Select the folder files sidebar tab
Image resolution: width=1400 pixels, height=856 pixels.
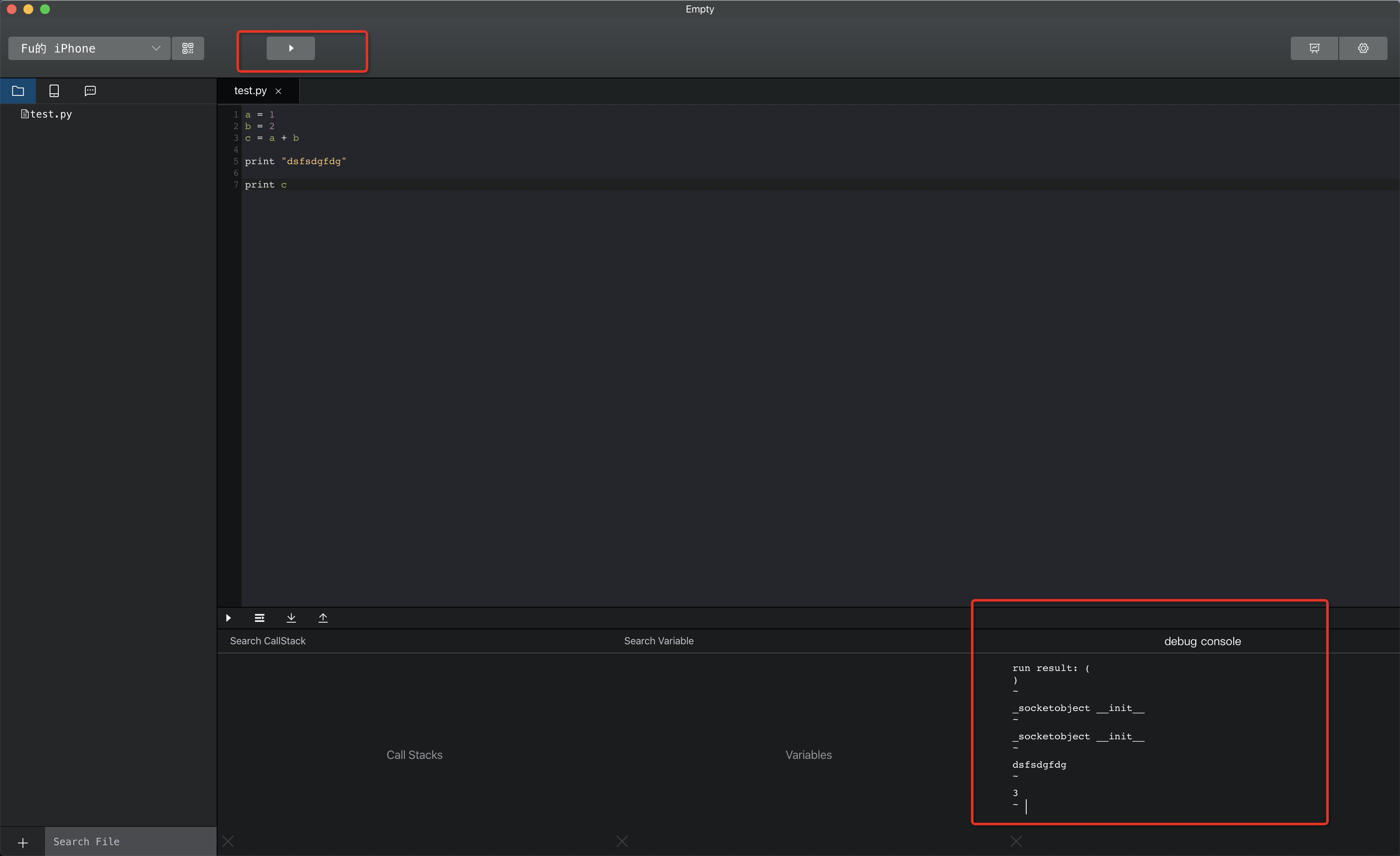coord(18,91)
